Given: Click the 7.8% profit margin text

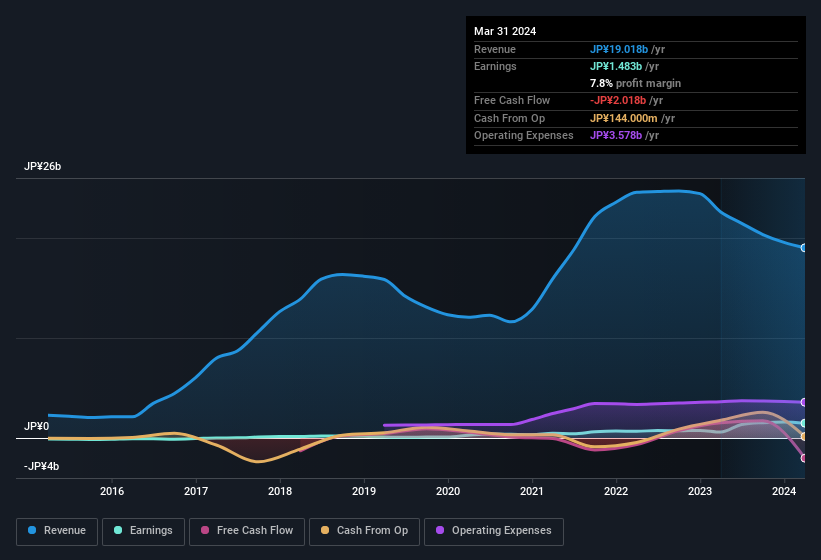Looking at the screenshot, I should coord(635,83).
